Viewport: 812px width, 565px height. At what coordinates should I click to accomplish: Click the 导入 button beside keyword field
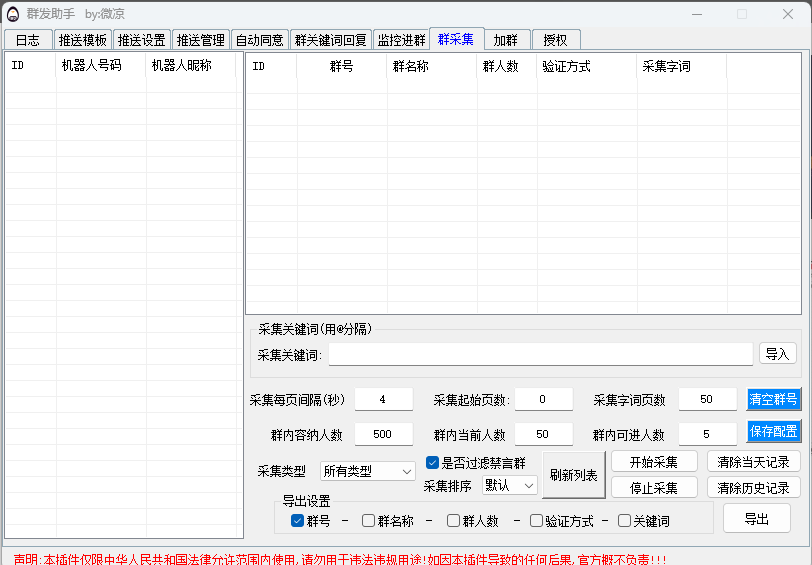(777, 354)
